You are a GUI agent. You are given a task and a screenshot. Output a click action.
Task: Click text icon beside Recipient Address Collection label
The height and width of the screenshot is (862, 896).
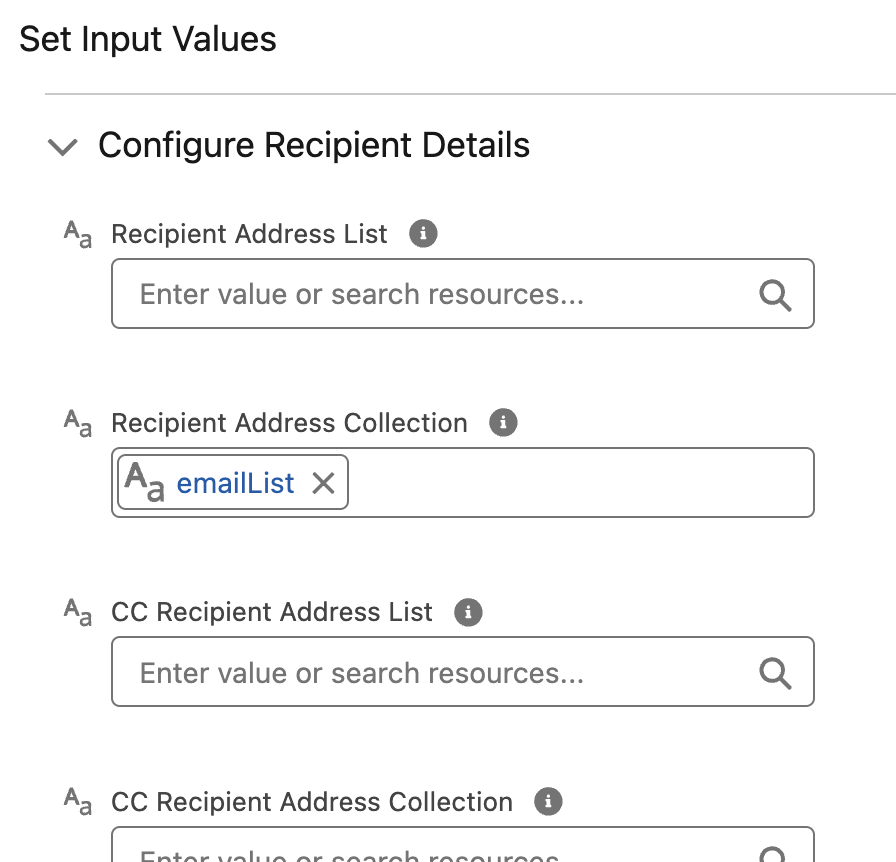click(78, 424)
